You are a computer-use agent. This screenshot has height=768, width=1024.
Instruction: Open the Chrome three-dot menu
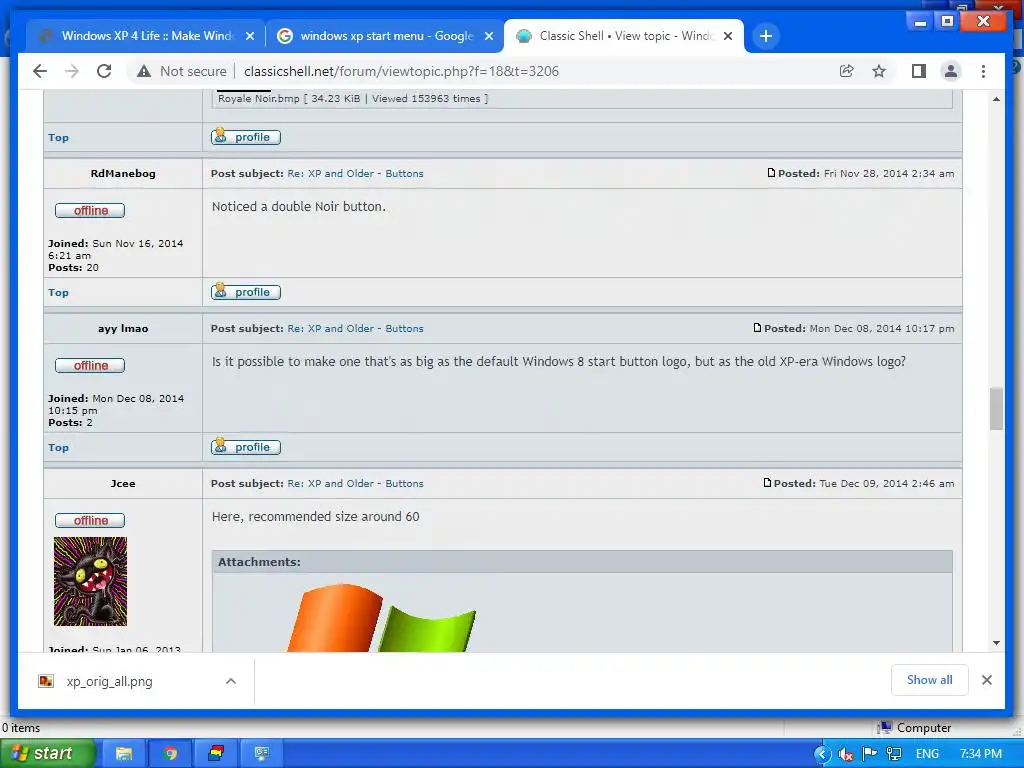click(x=983, y=71)
